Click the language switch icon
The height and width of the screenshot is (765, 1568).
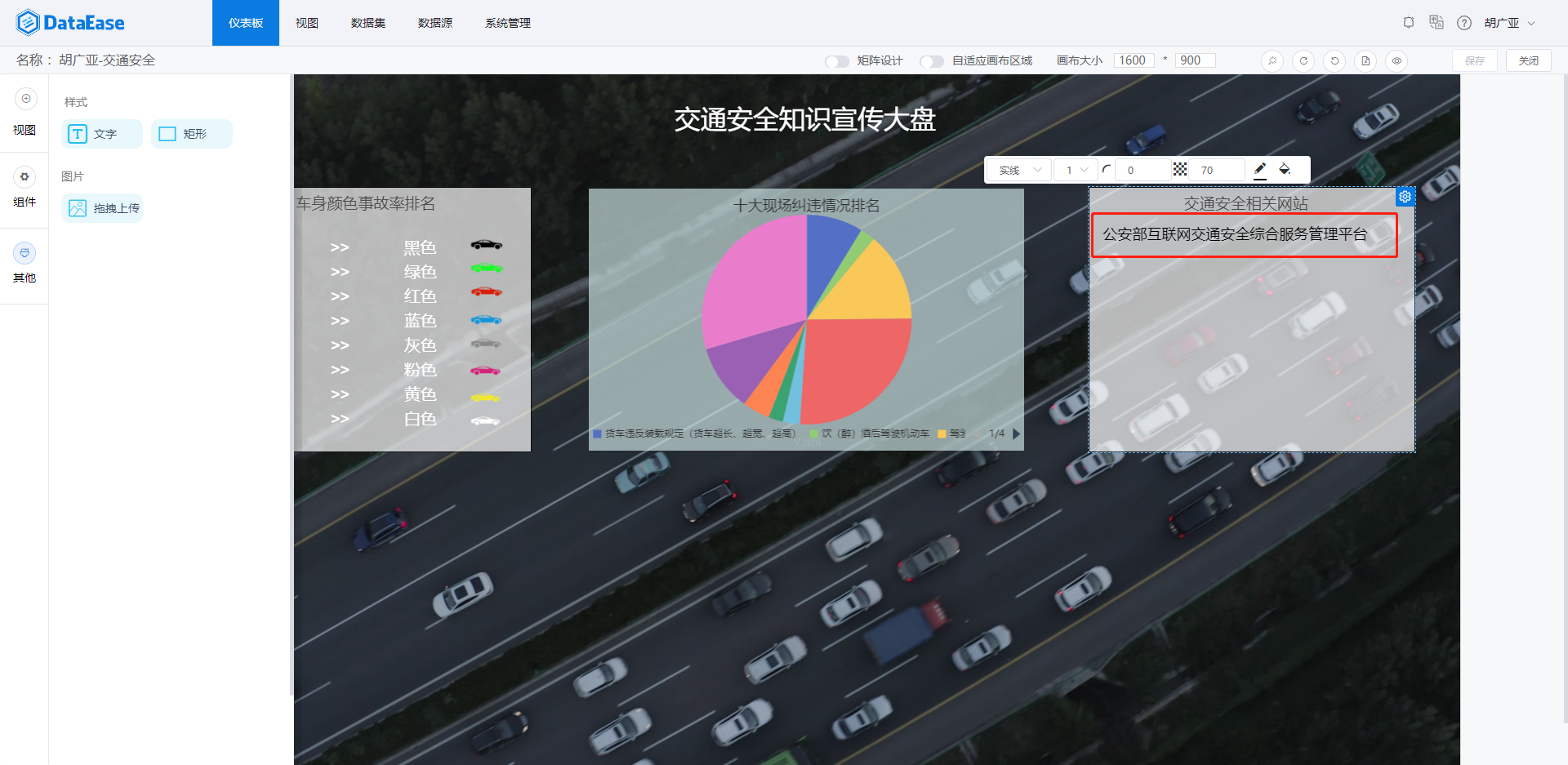pos(1437,23)
